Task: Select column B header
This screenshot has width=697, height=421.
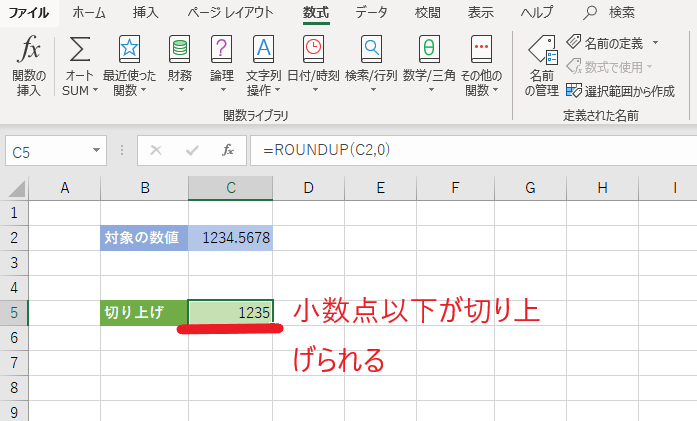Action: pyautogui.click(x=144, y=188)
